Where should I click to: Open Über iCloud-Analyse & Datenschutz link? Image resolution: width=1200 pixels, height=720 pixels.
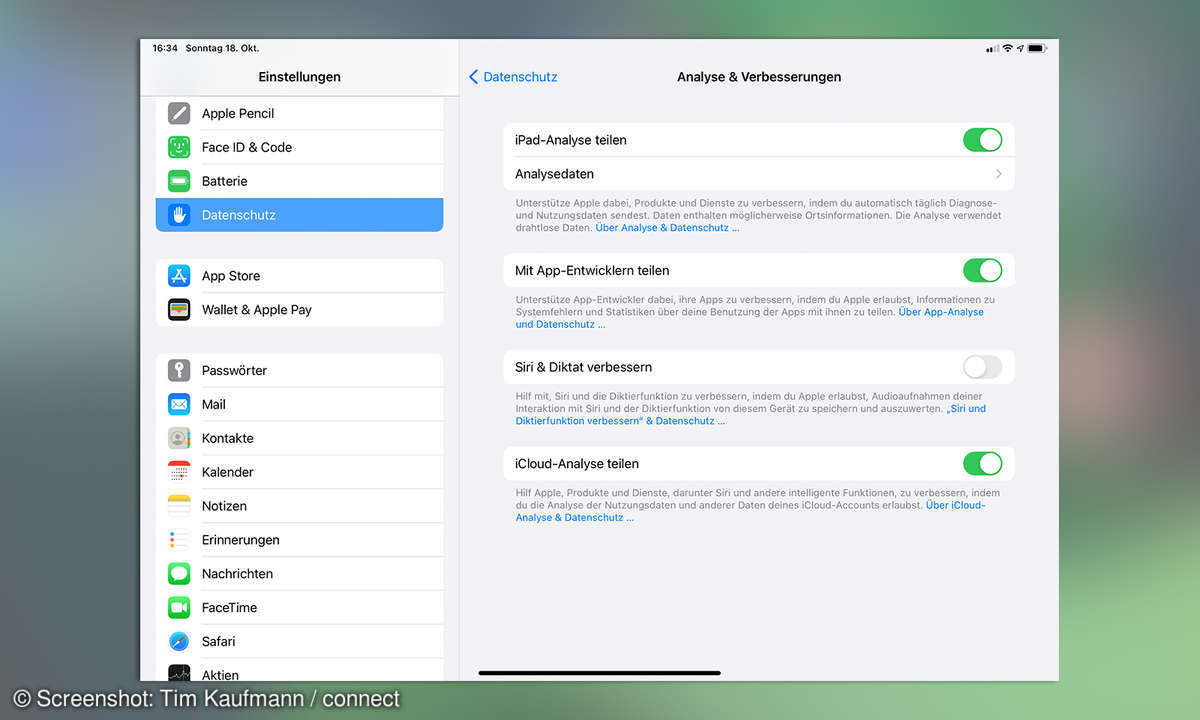[751, 511]
